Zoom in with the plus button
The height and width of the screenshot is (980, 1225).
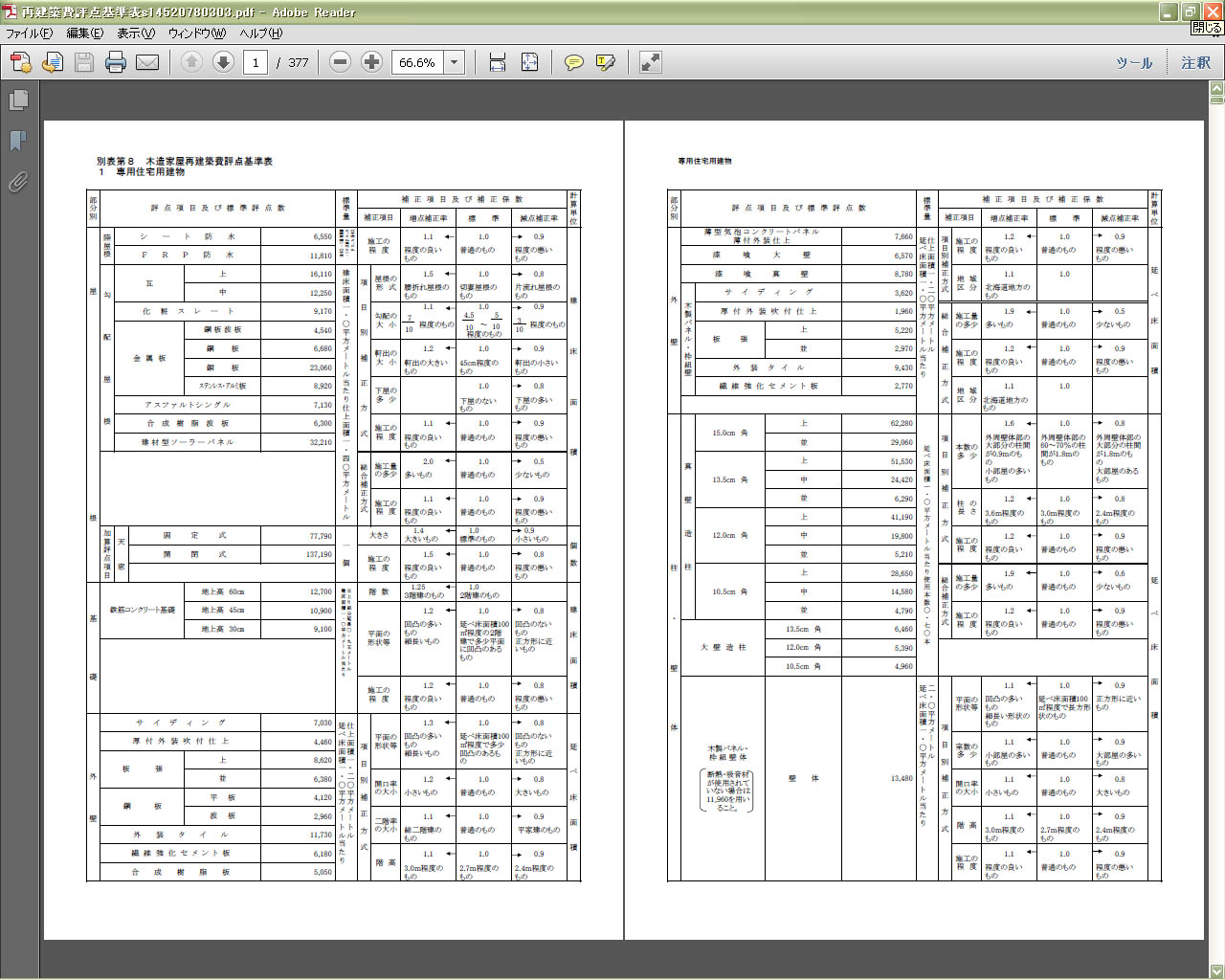coord(371,62)
